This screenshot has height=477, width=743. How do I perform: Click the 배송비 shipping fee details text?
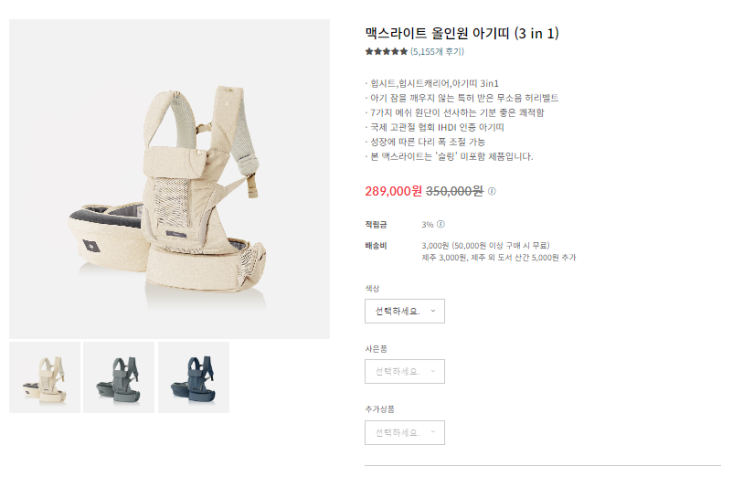(x=498, y=252)
